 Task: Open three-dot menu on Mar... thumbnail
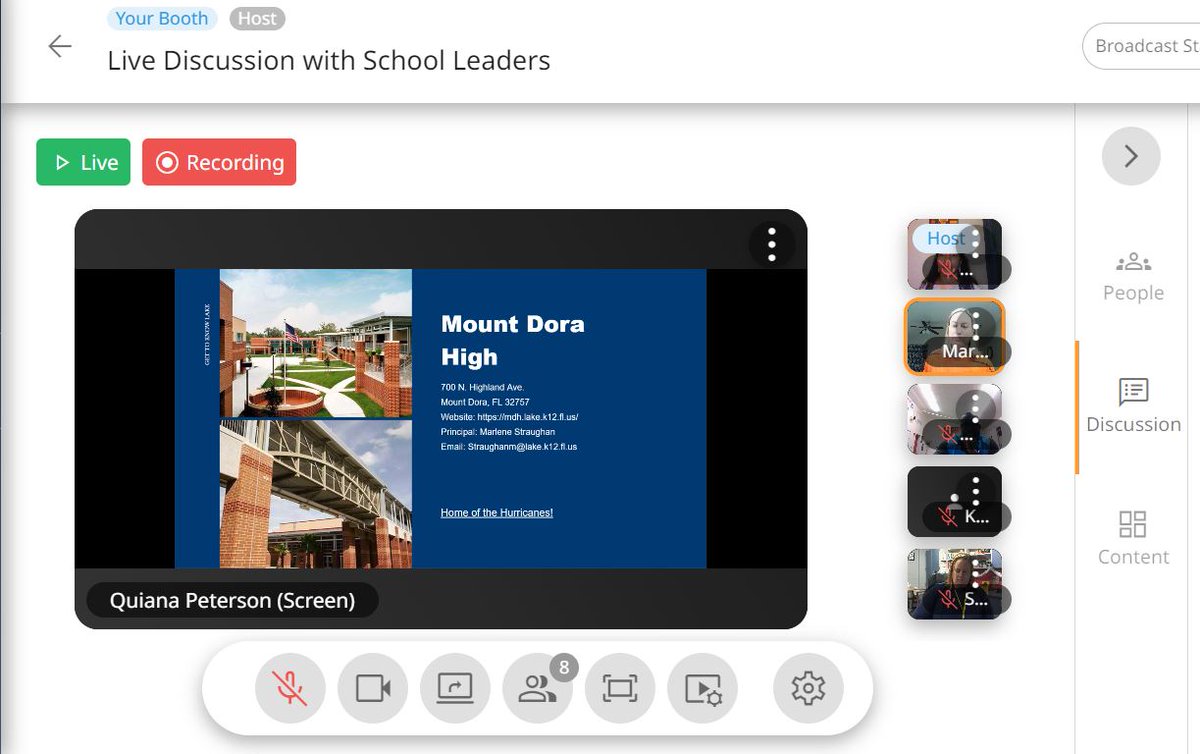click(975, 324)
